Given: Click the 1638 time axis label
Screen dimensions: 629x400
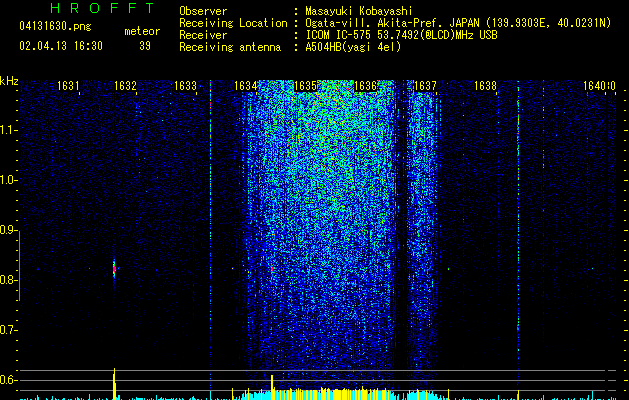Looking at the screenshot, I should point(485,86).
